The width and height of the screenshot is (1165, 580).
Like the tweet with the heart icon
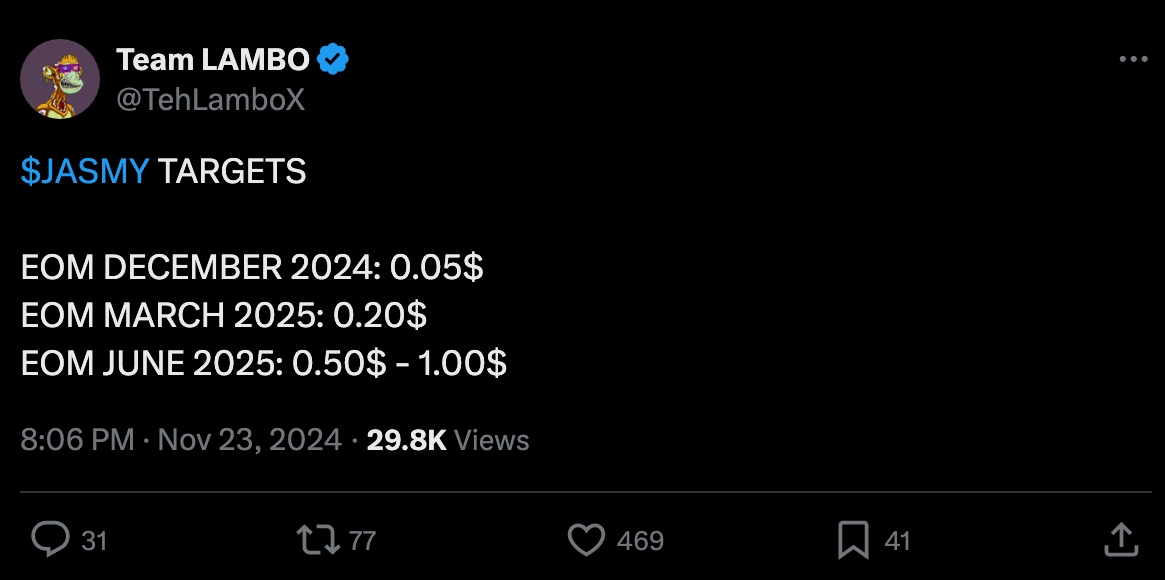(586, 540)
